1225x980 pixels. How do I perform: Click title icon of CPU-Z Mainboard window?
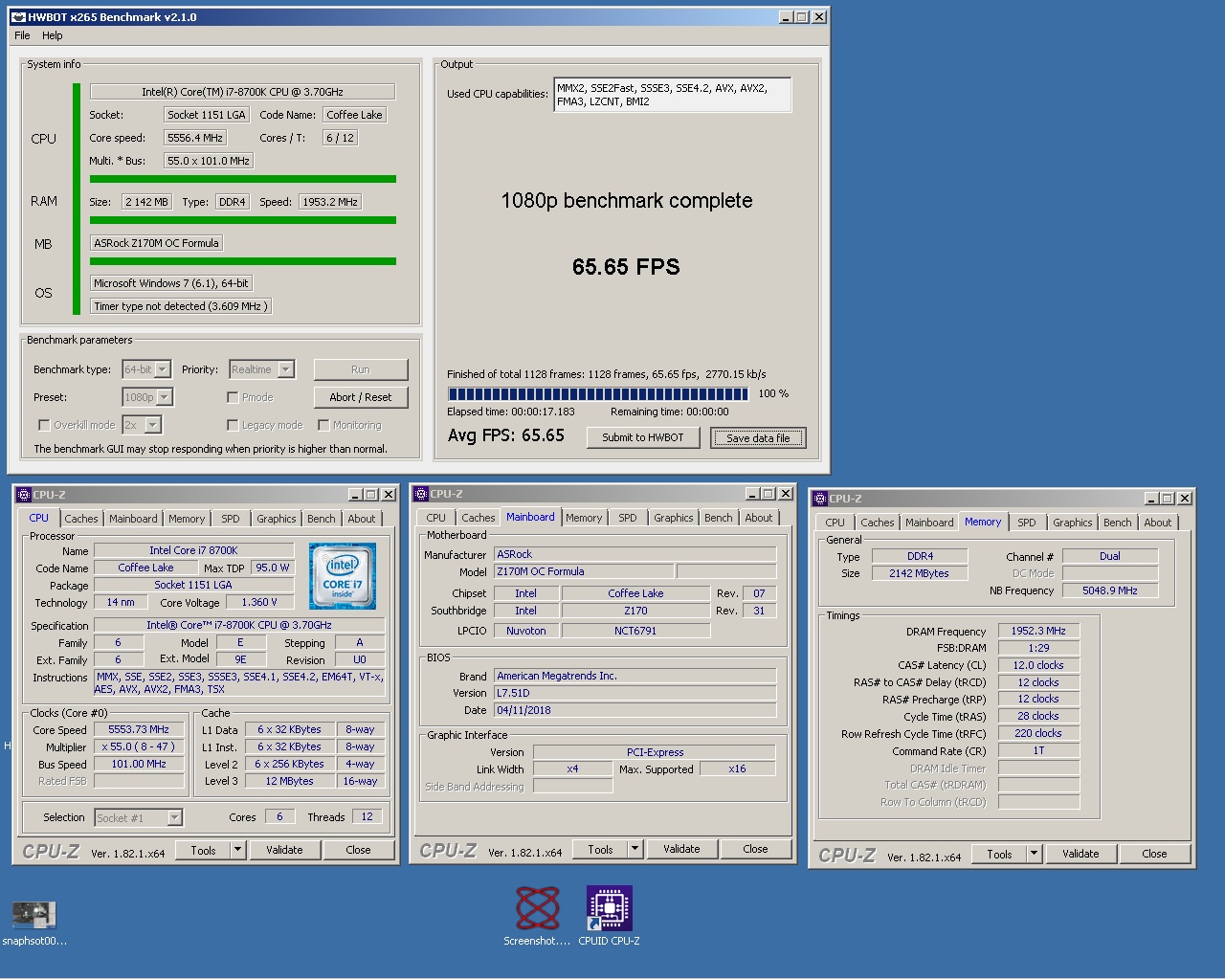[x=421, y=494]
